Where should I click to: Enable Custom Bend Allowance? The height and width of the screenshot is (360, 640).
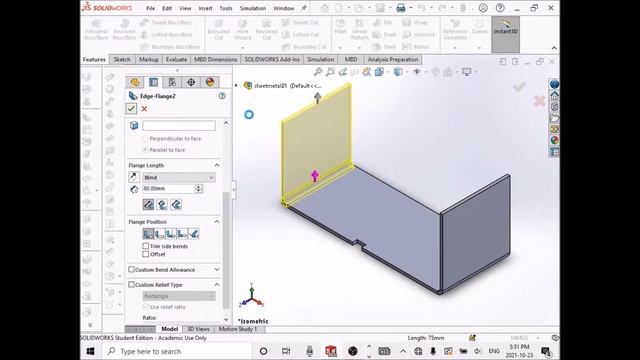click(131, 269)
